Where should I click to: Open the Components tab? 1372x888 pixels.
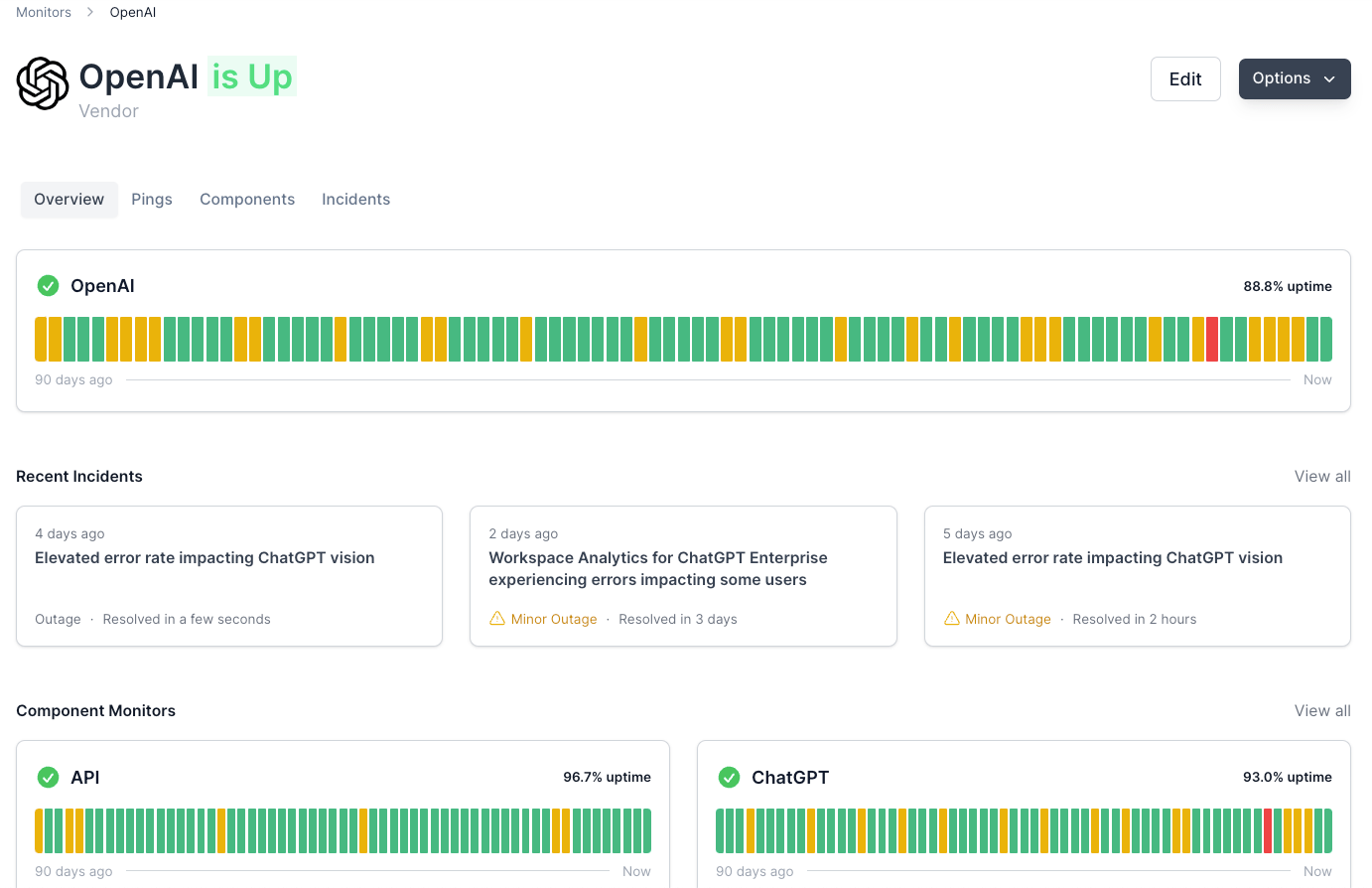[x=247, y=200]
